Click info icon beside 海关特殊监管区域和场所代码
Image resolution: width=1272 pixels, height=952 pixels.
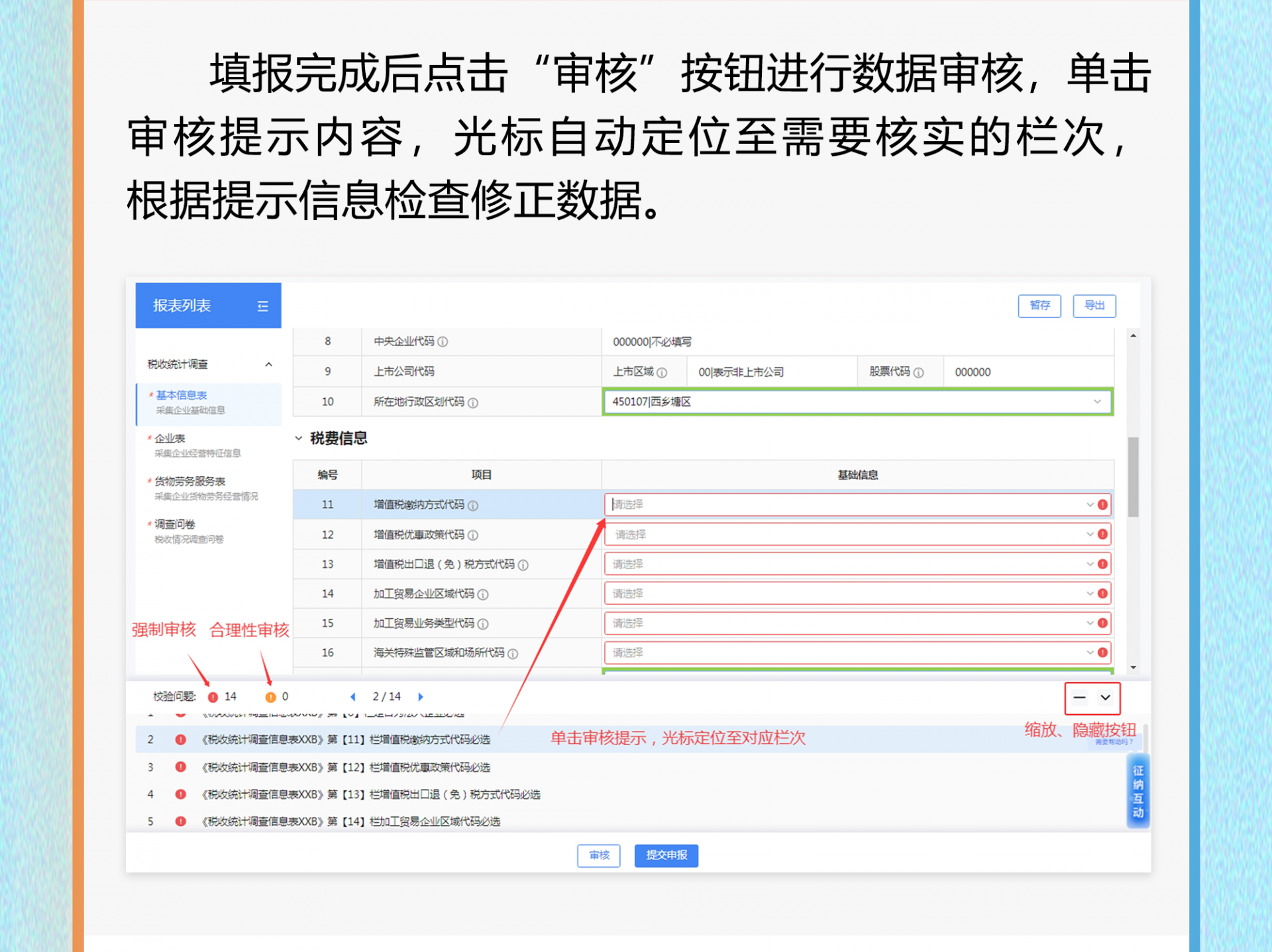pos(513,654)
